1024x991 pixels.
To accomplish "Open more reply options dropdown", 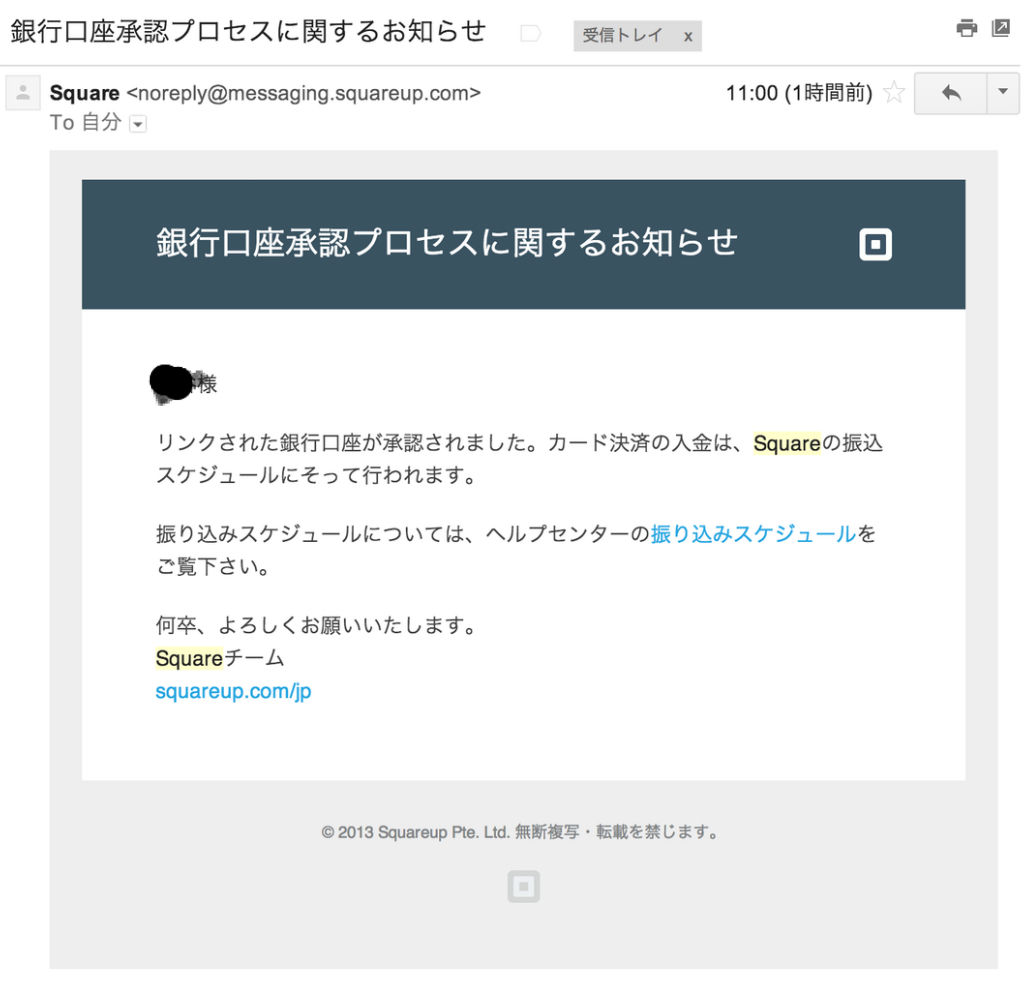I will click(x=1003, y=93).
